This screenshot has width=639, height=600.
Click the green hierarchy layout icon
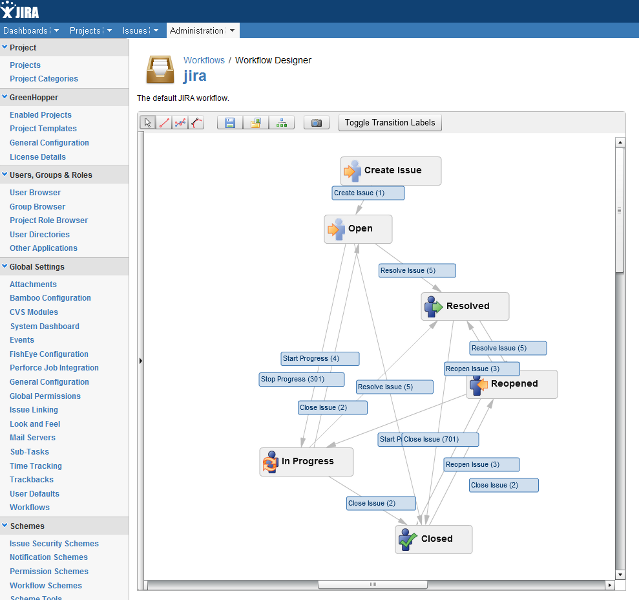click(282, 123)
